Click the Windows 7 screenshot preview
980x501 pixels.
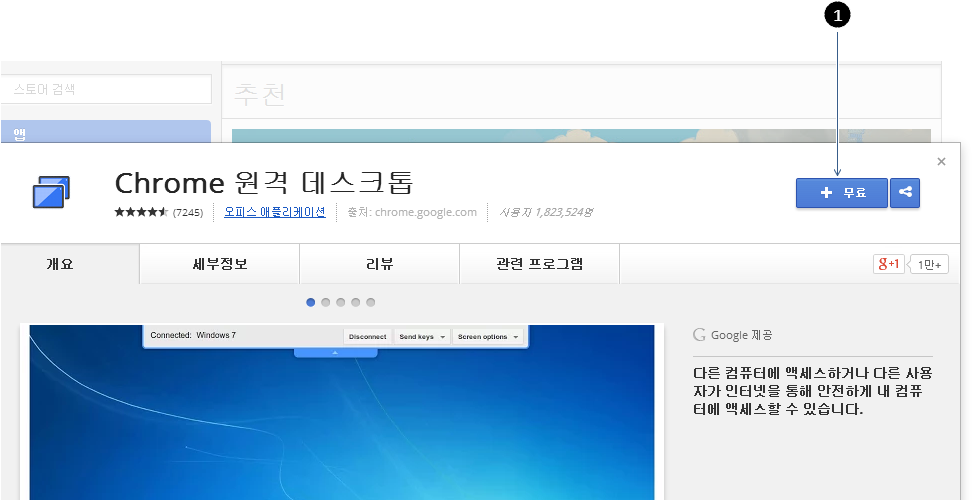pyautogui.click(x=342, y=412)
